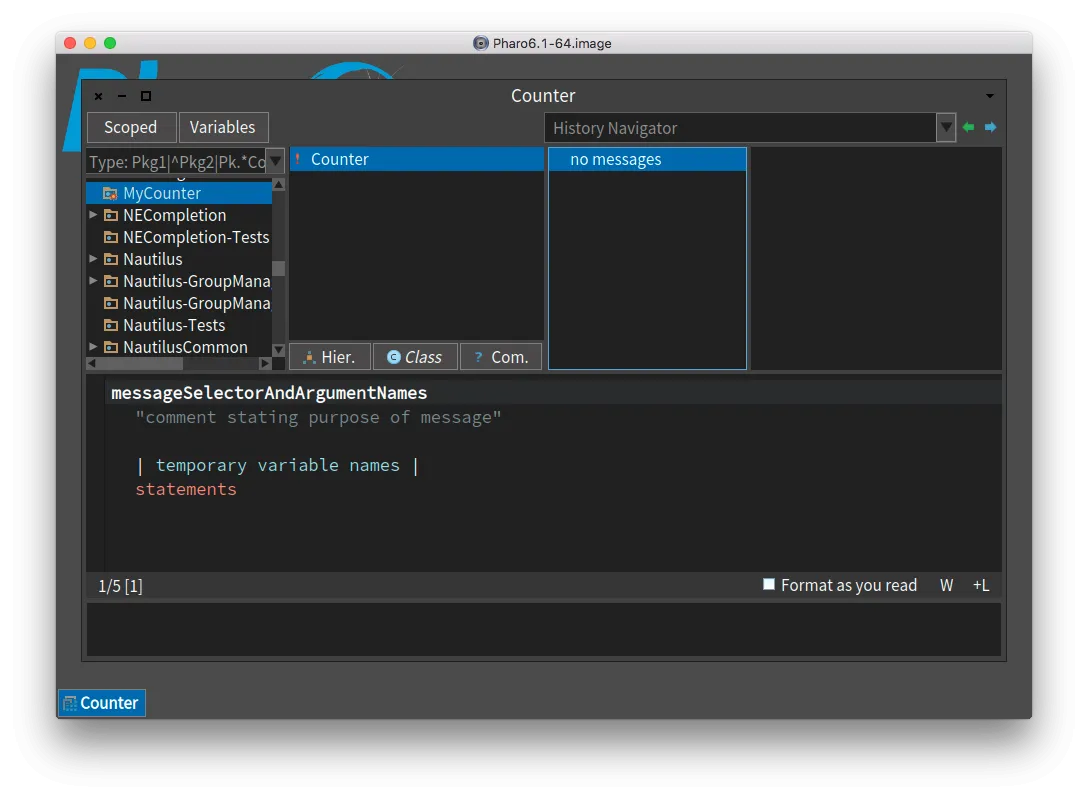Click the Counter taskbar window icon

click(x=70, y=703)
